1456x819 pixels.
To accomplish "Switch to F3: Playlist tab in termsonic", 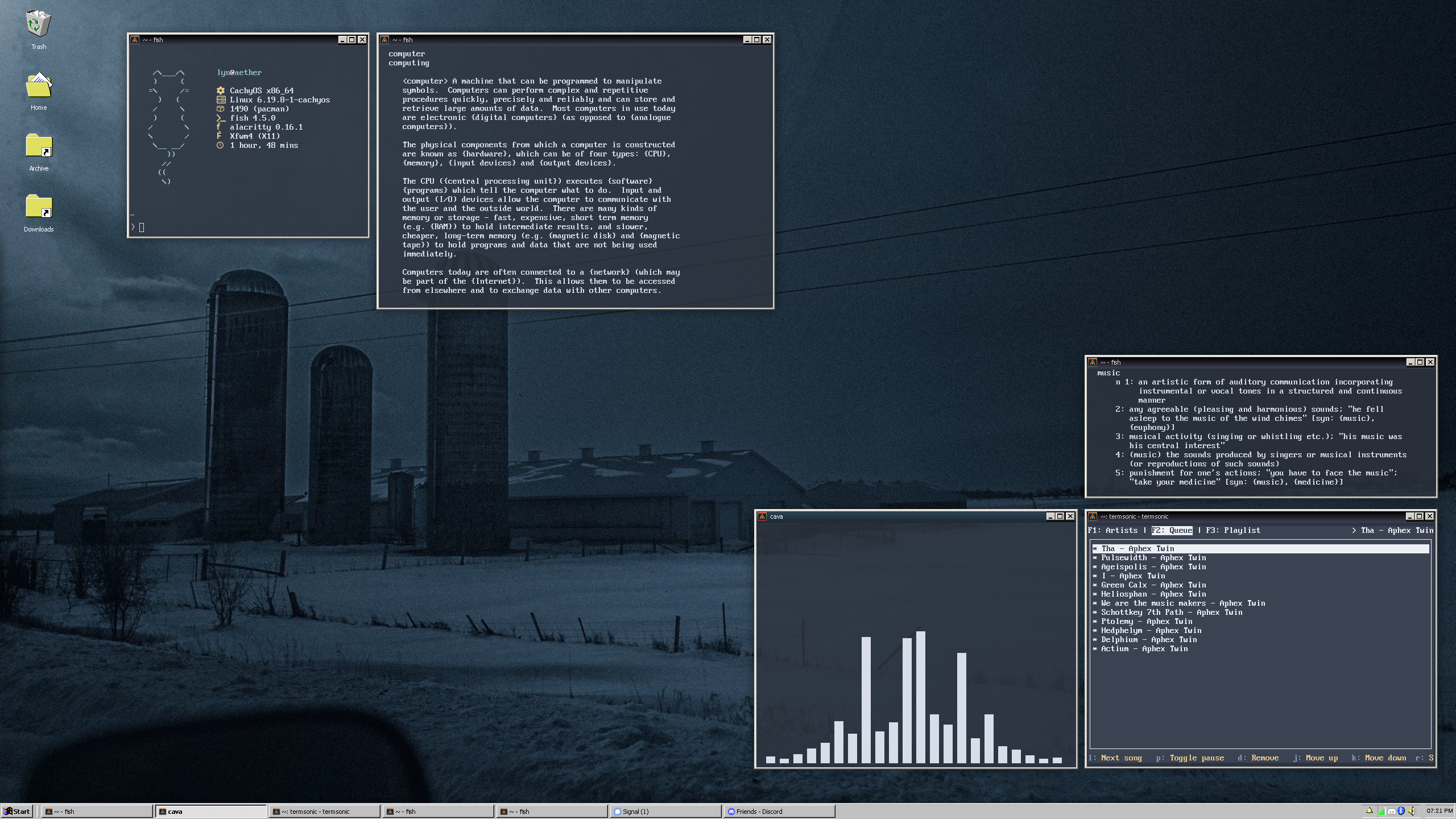I will tap(1233, 530).
